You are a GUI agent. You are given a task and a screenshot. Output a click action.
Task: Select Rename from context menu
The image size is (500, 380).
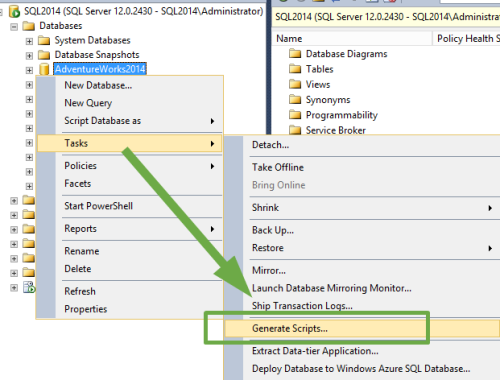click(129, 251)
